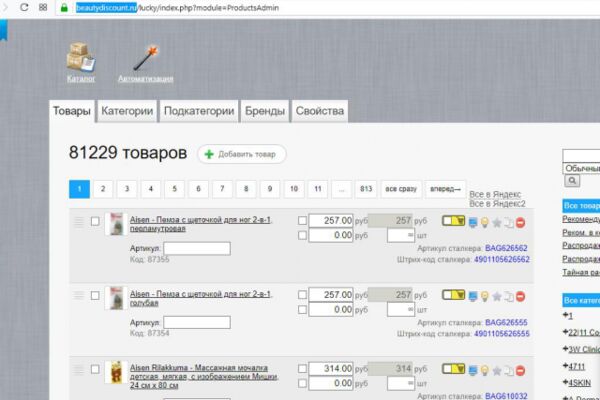Duplicate the перламутровая product via copy icon

tap(509, 222)
